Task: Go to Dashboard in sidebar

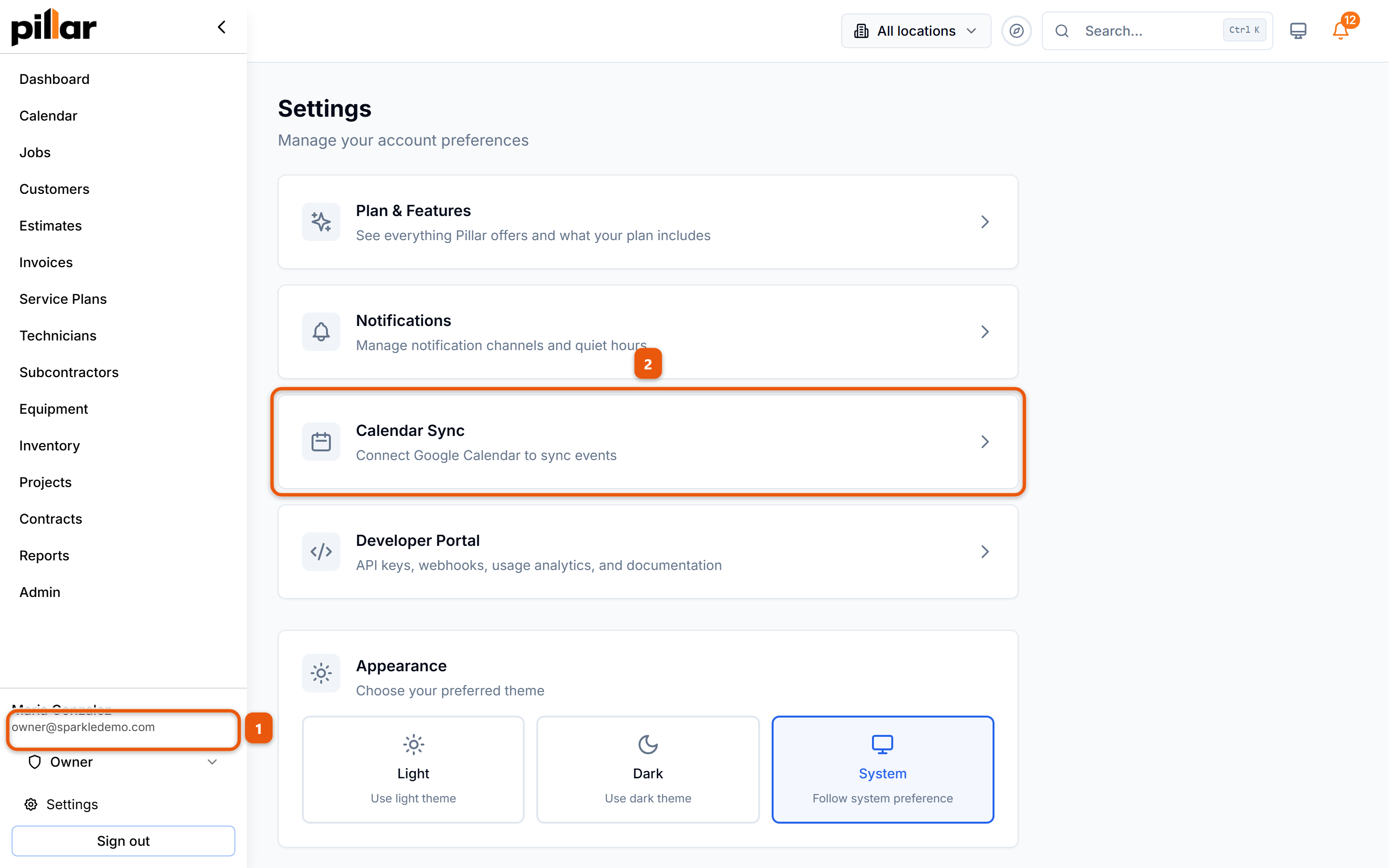Action: [54, 79]
